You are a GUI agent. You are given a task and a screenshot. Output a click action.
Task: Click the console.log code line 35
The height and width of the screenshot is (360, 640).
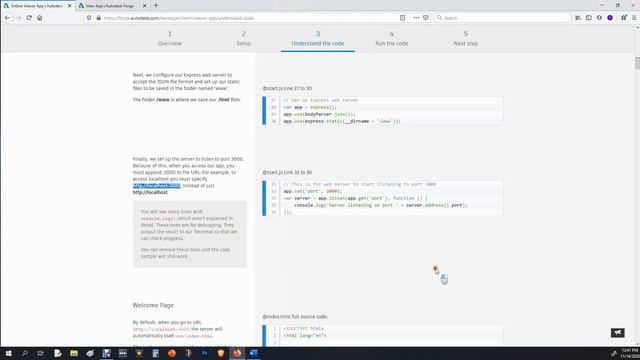point(380,205)
